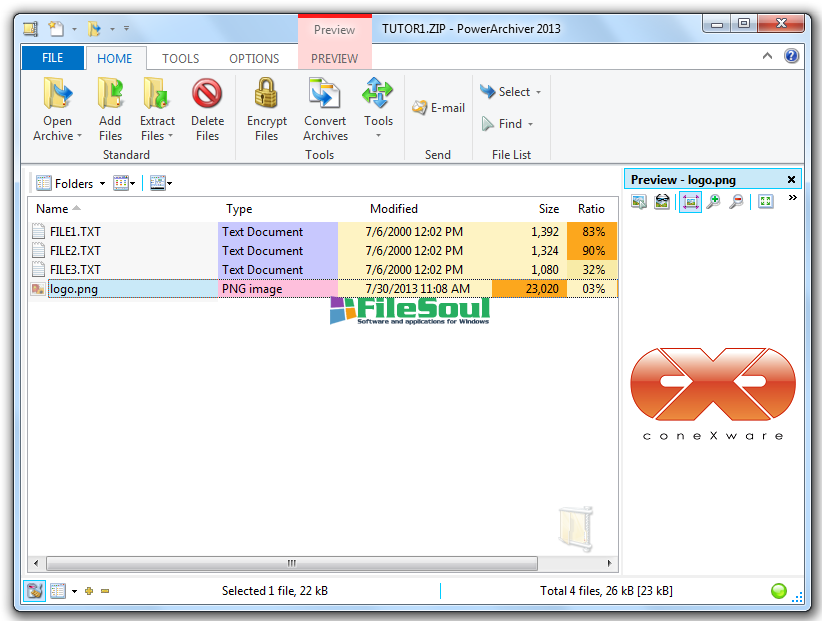
Task: Select FILE2.TXT in the file list
Action: 75,250
